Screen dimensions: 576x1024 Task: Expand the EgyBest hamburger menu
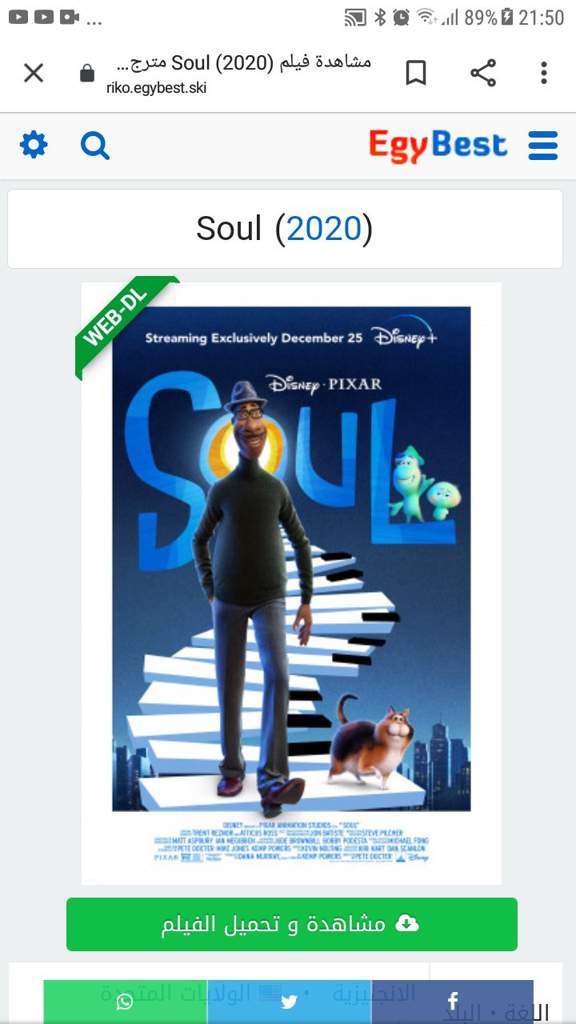click(543, 145)
